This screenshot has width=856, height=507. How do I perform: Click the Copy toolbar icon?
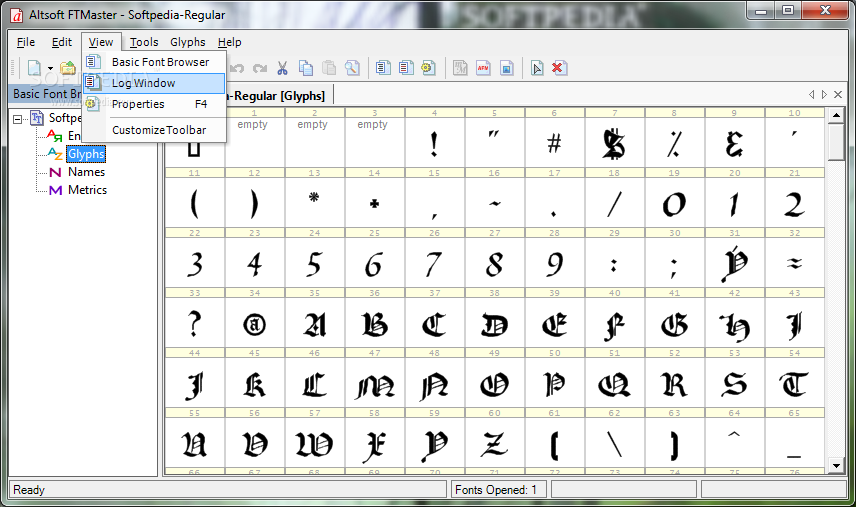pyautogui.click(x=306, y=68)
